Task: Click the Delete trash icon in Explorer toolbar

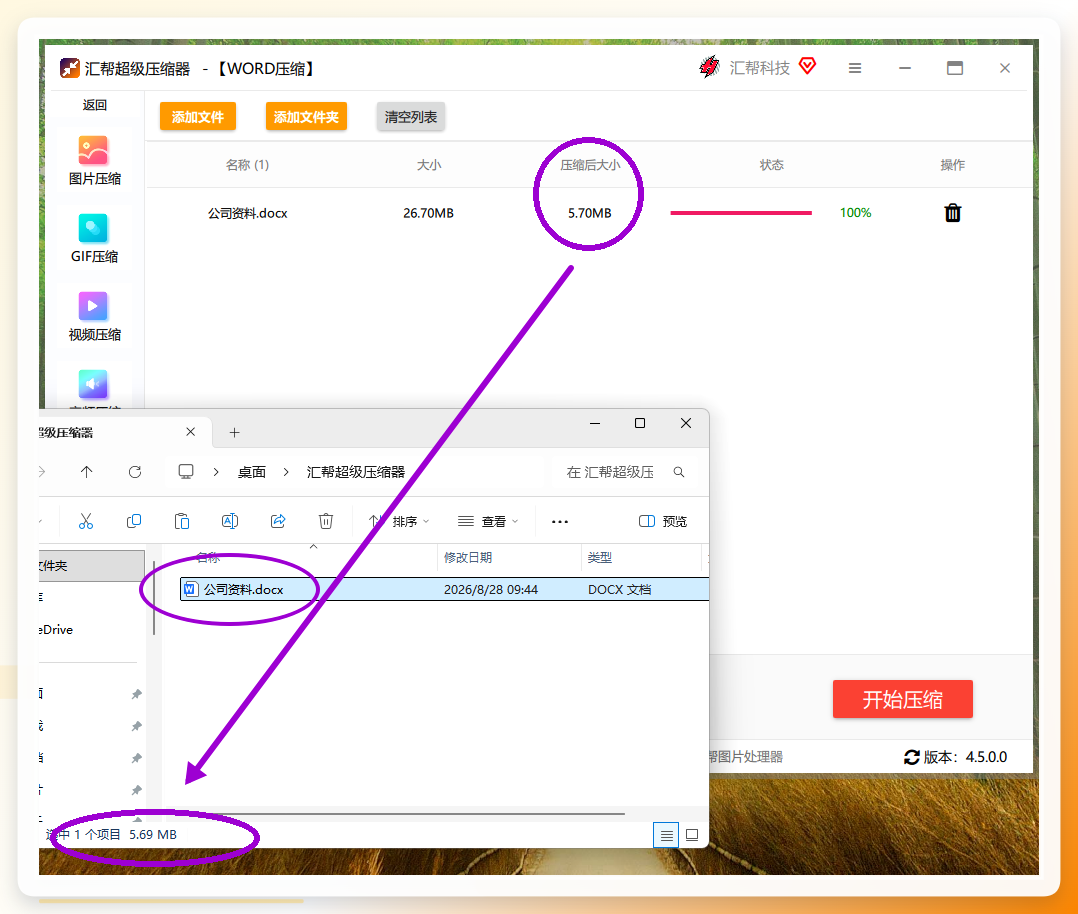Action: point(326,521)
